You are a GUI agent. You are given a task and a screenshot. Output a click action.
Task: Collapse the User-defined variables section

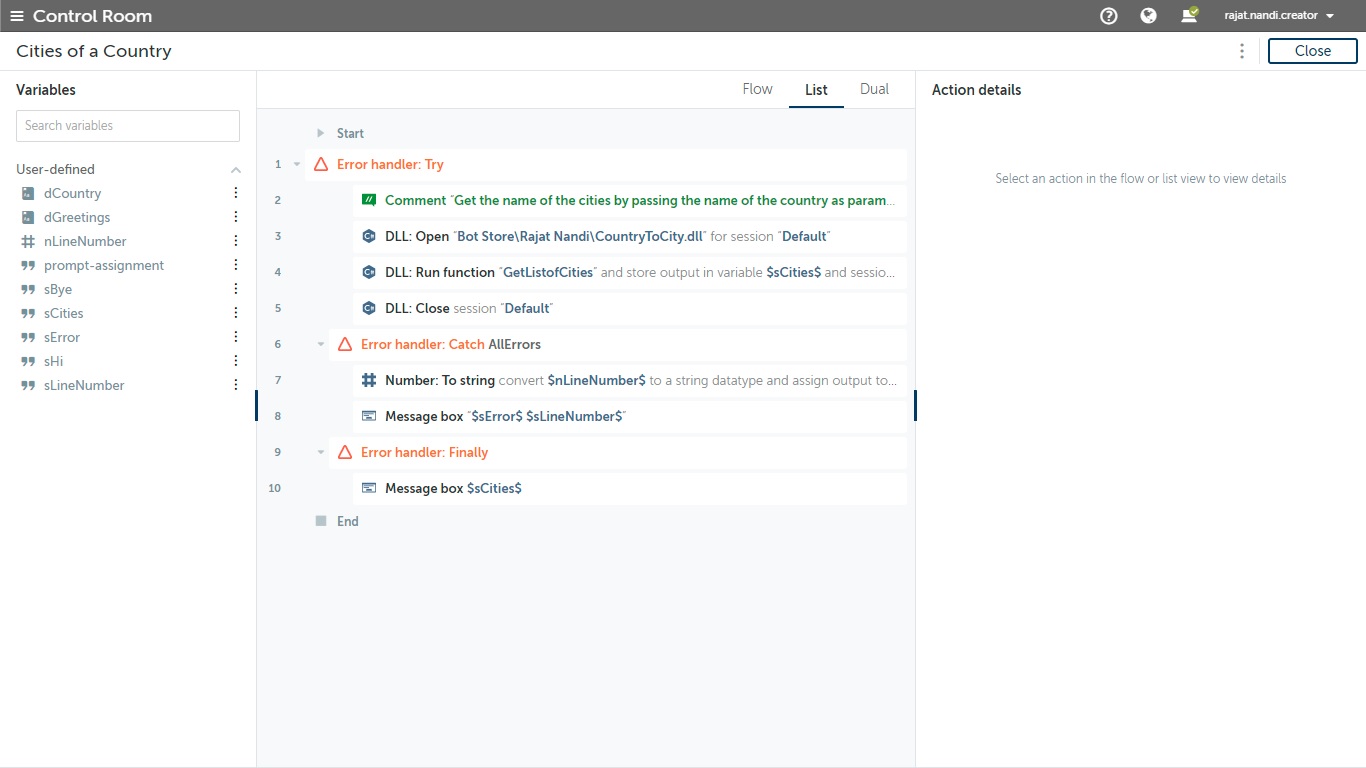236,170
